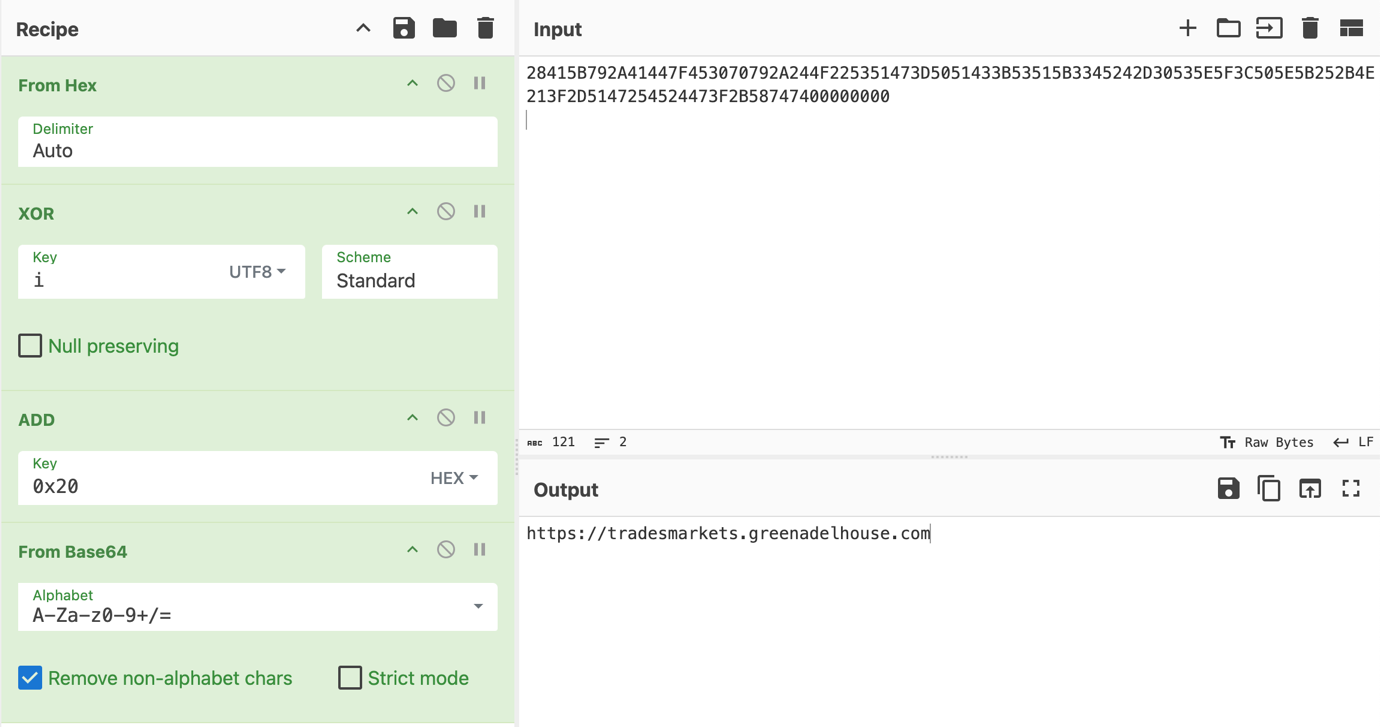Save output to file

coord(1228,489)
